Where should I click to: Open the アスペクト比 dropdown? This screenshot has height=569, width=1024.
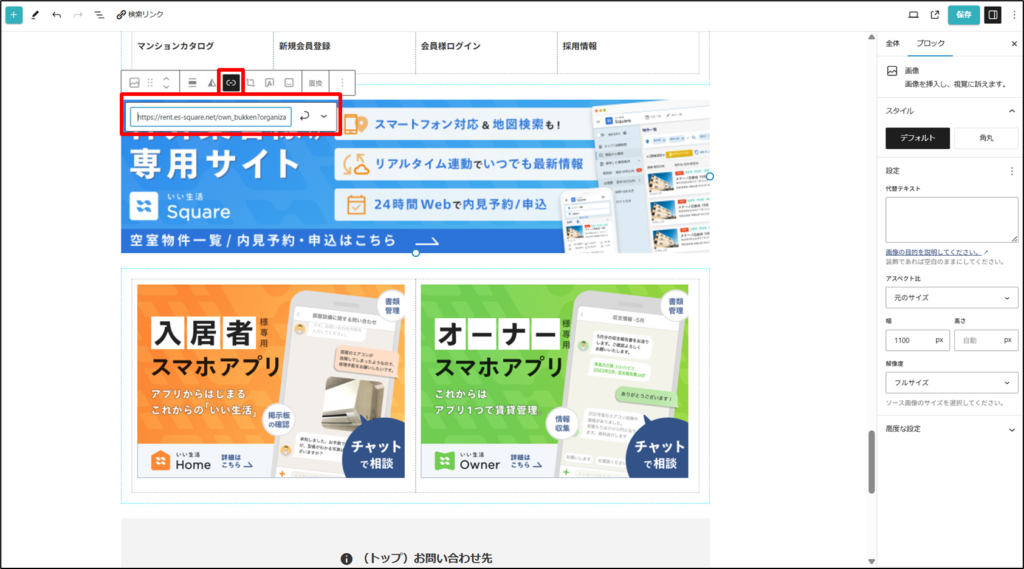point(951,298)
